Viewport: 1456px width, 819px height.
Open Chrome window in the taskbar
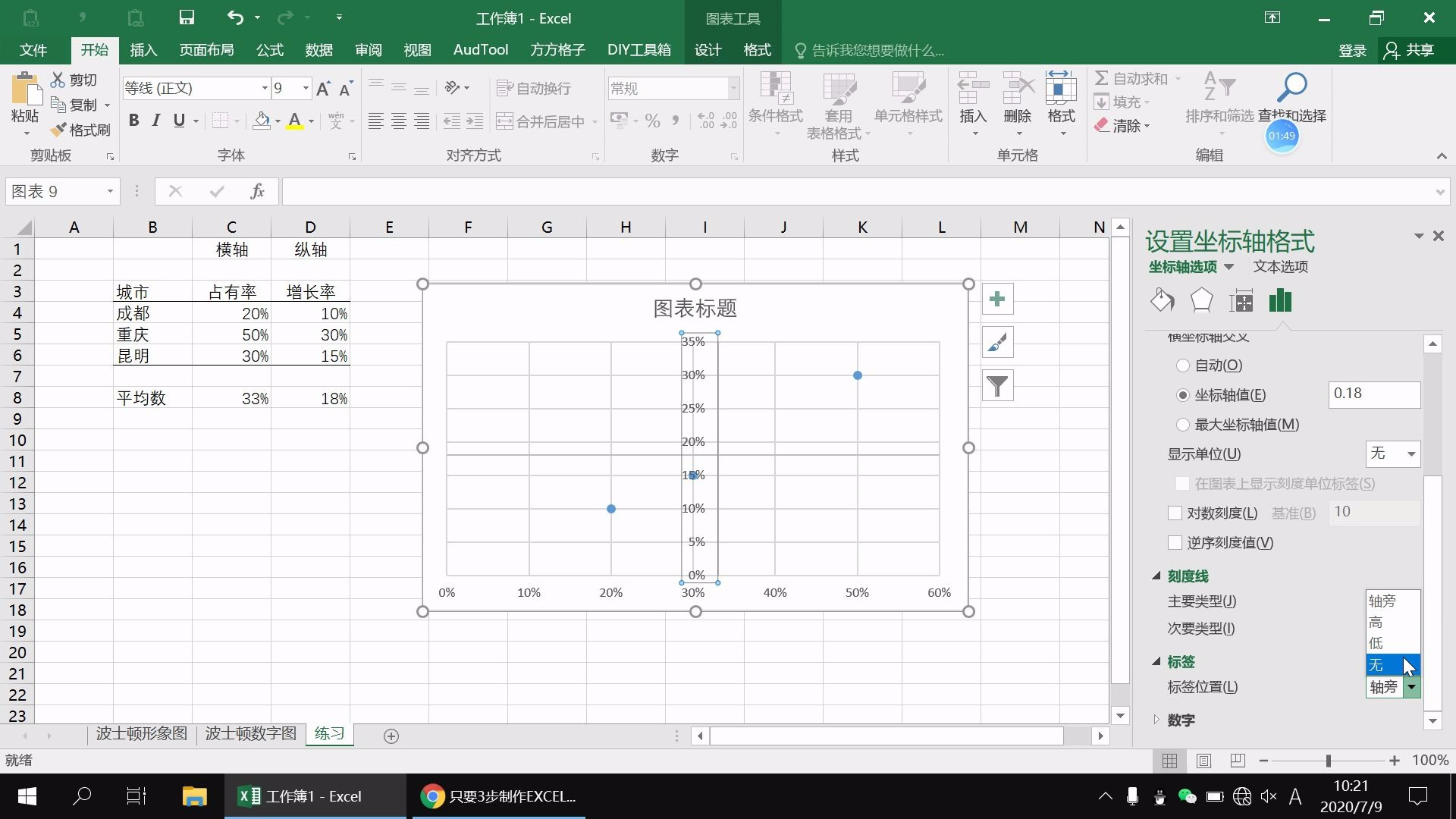point(499,796)
